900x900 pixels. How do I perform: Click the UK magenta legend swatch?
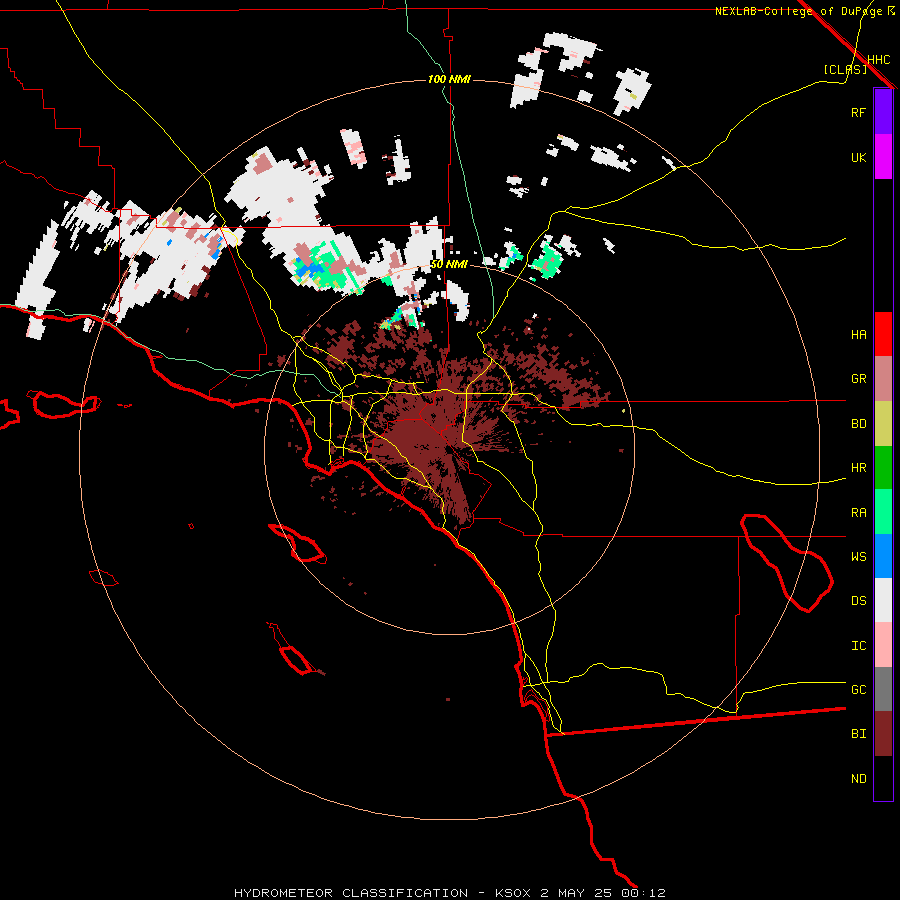click(x=883, y=157)
